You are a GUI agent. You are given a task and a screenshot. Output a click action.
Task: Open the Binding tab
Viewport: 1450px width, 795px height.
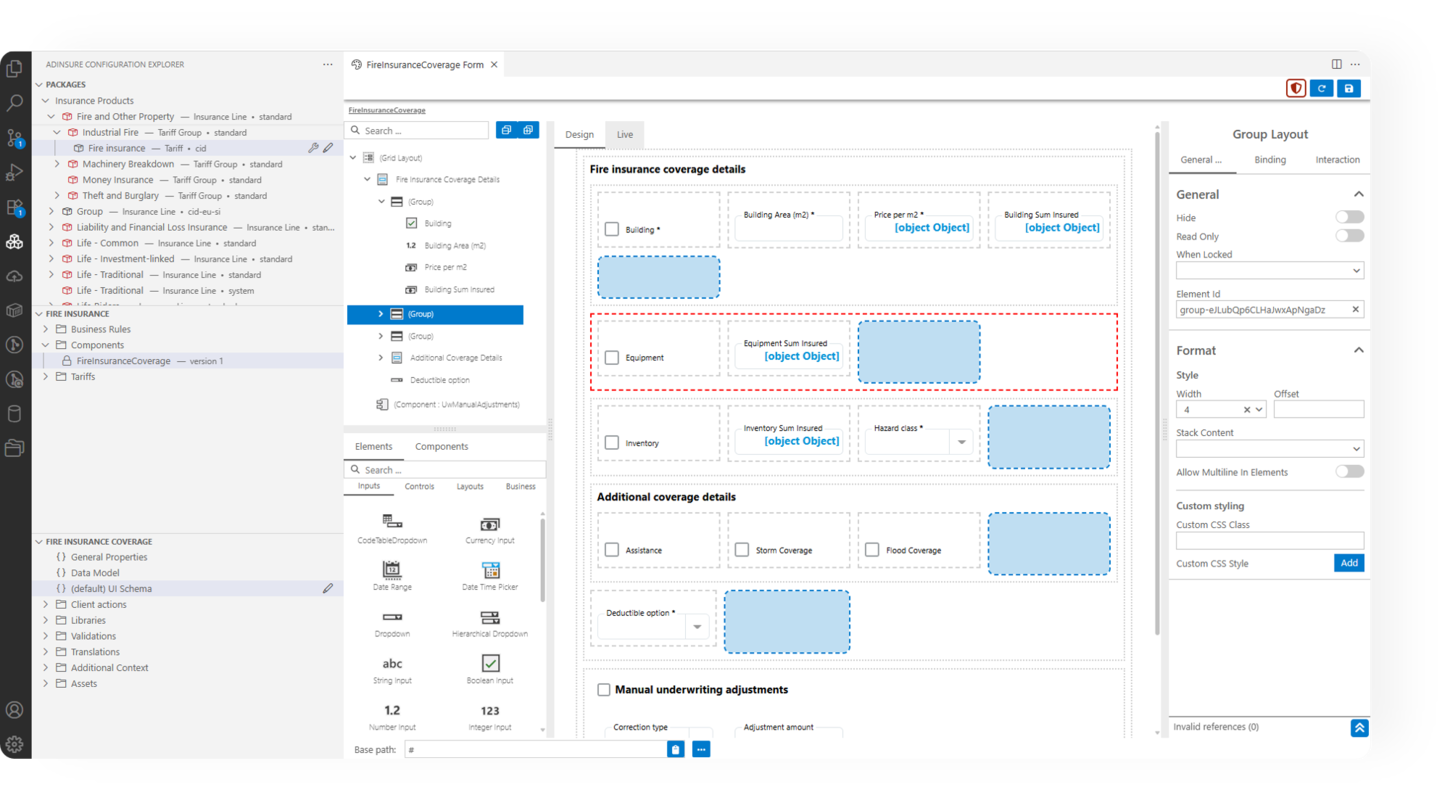pos(1270,160)
